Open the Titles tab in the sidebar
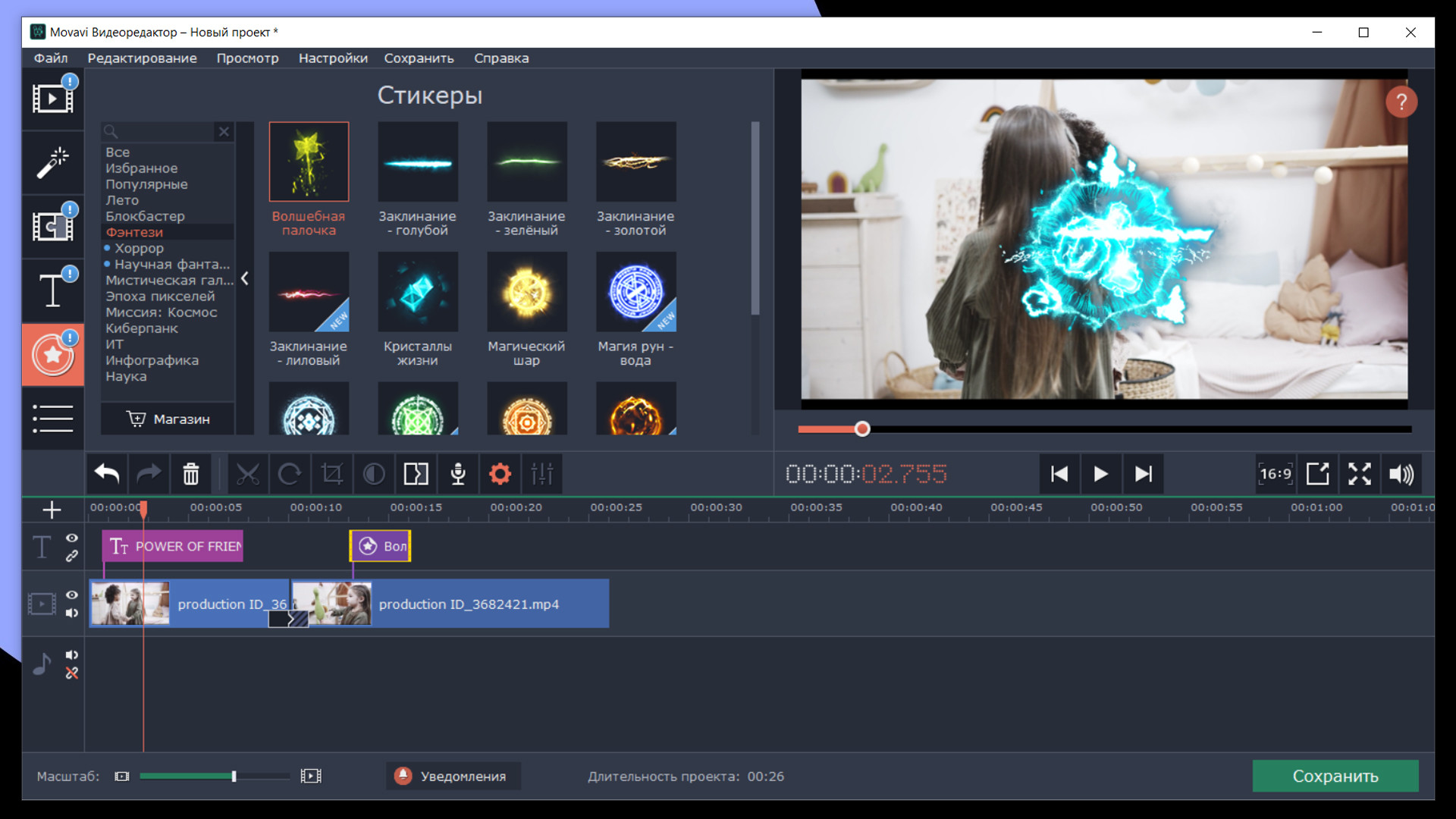Screen dimensions: 1456x819 pos(52,290)
